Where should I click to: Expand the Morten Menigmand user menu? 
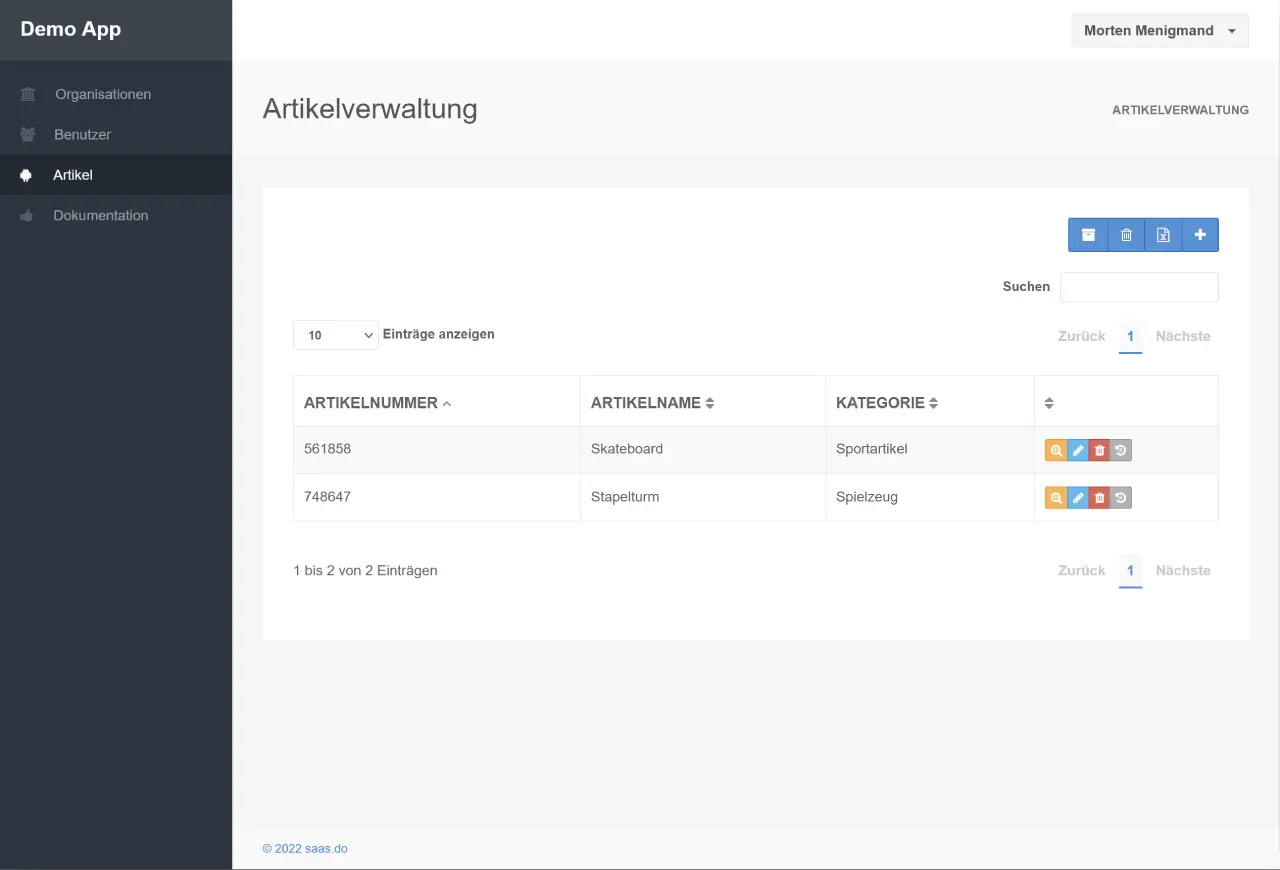1160,30
